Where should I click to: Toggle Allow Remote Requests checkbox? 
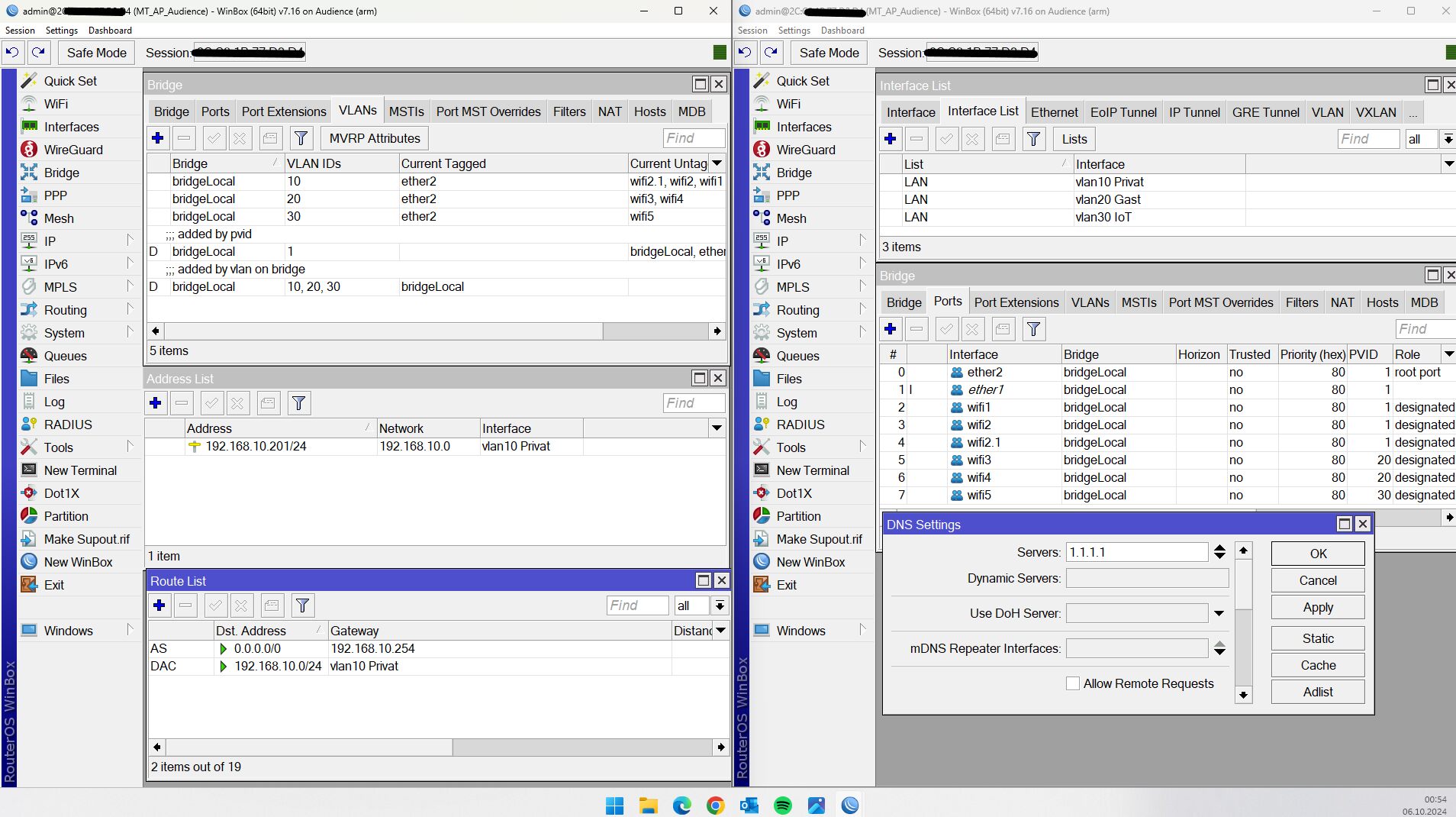pos(1073,683)
